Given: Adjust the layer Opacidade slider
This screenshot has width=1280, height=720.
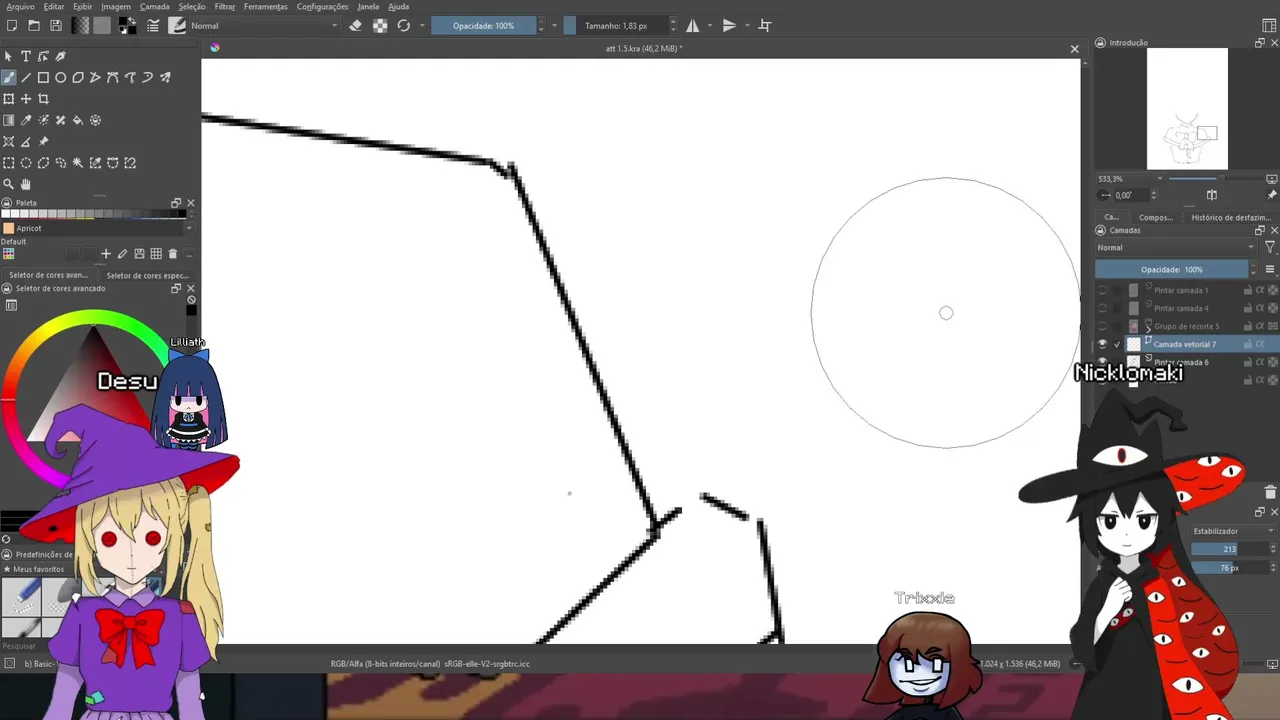Looking at the screenshot, I should click(1172, 269).
